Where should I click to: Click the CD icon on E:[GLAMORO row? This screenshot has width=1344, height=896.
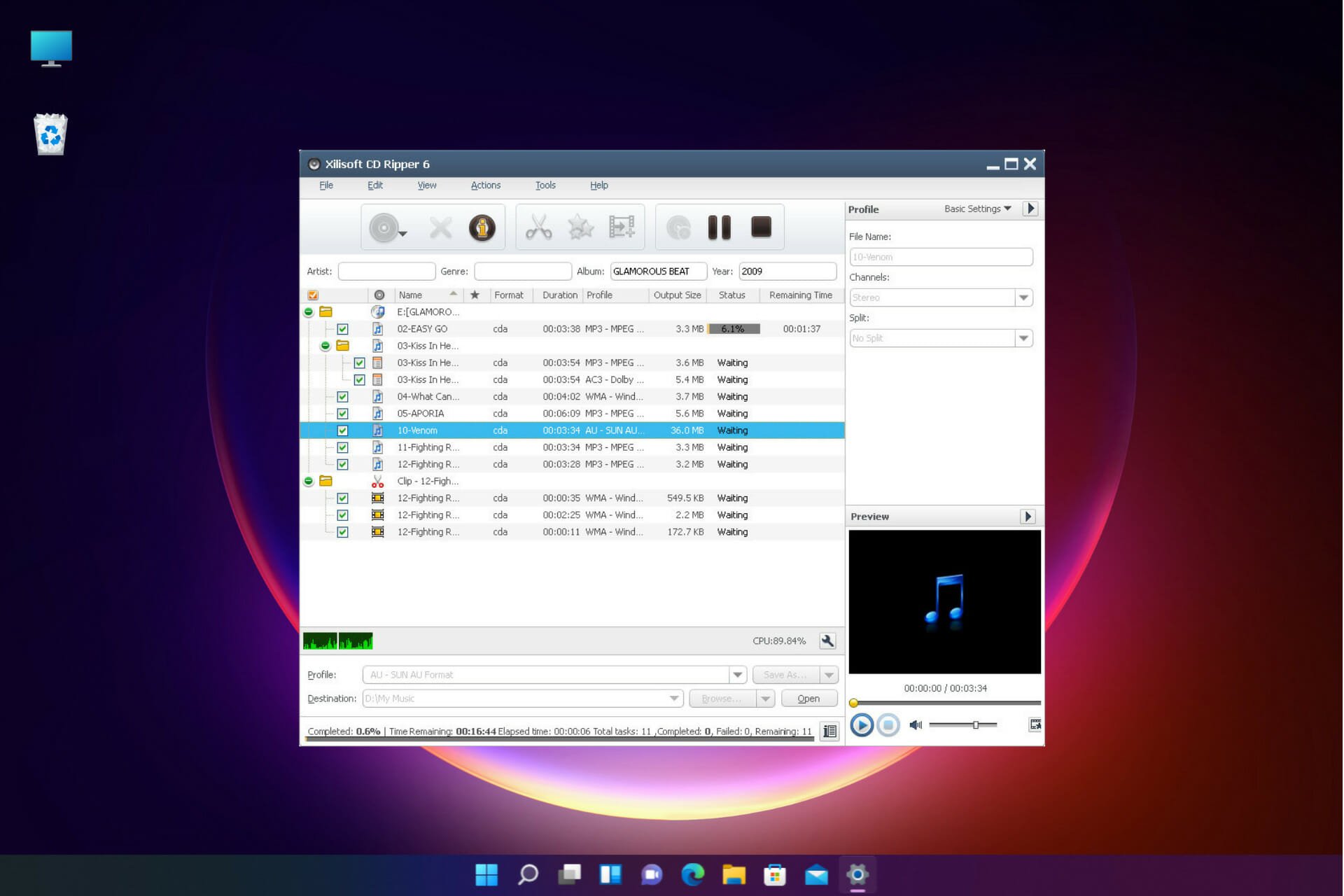click(378, 311)
